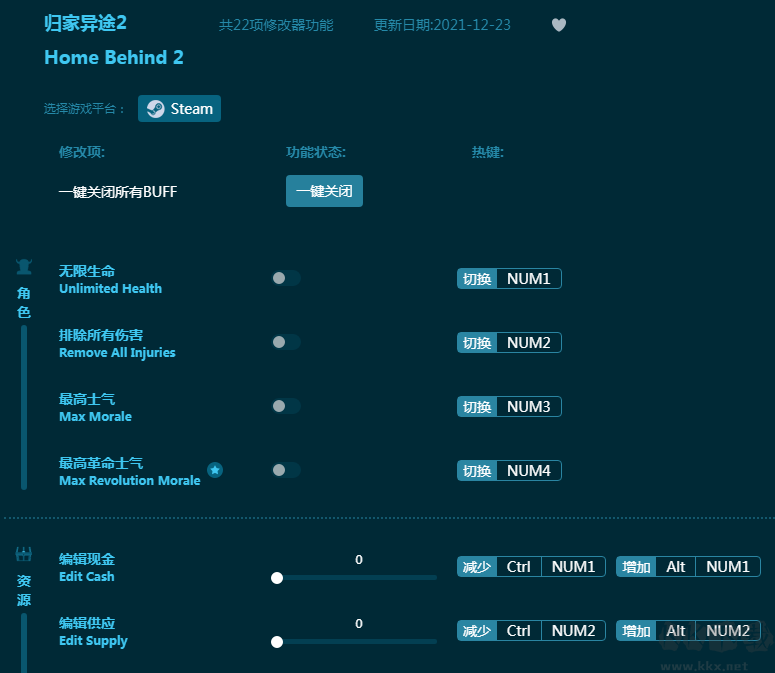775x673 pixels.
Task: Click the update date 2021-12-23 text
Action: point(442,25)
